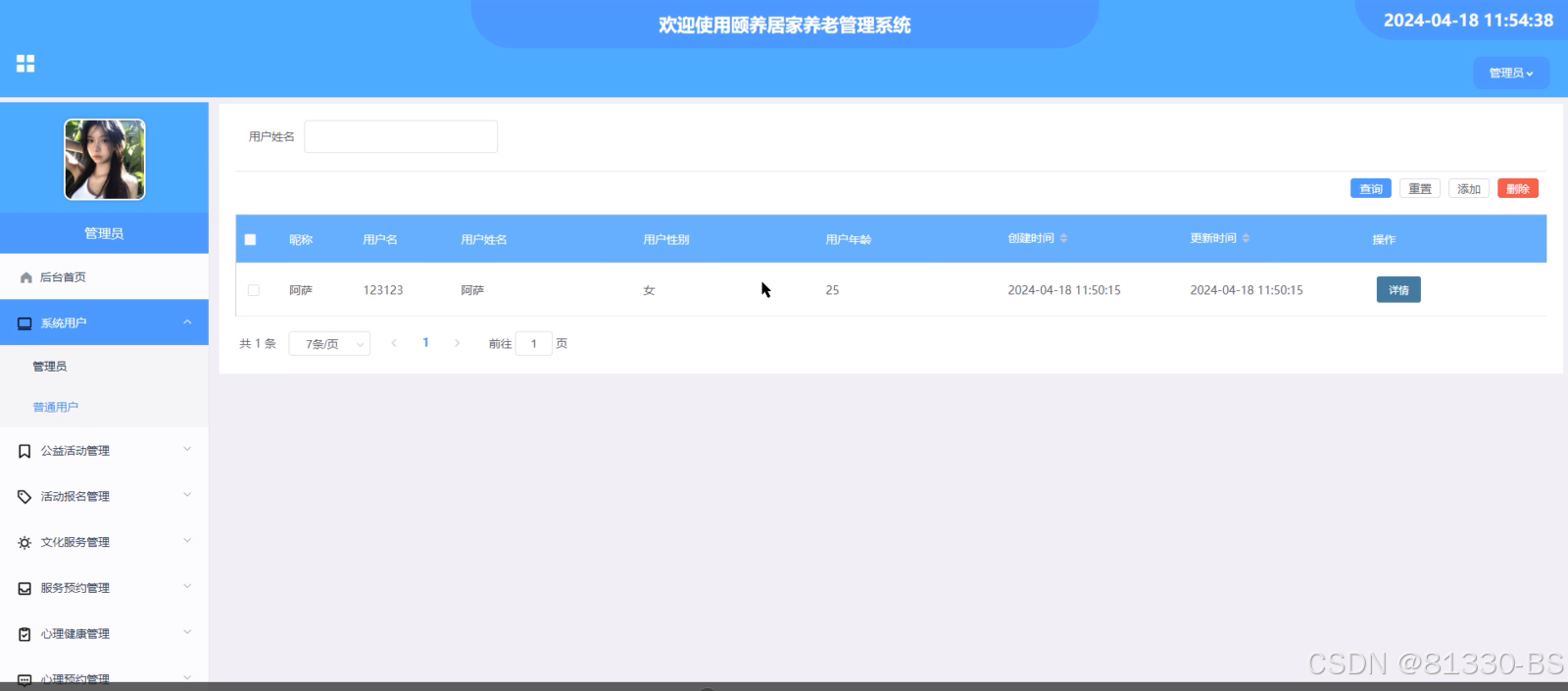Open 文化服务管理 menu label

[x=75, y=542]
